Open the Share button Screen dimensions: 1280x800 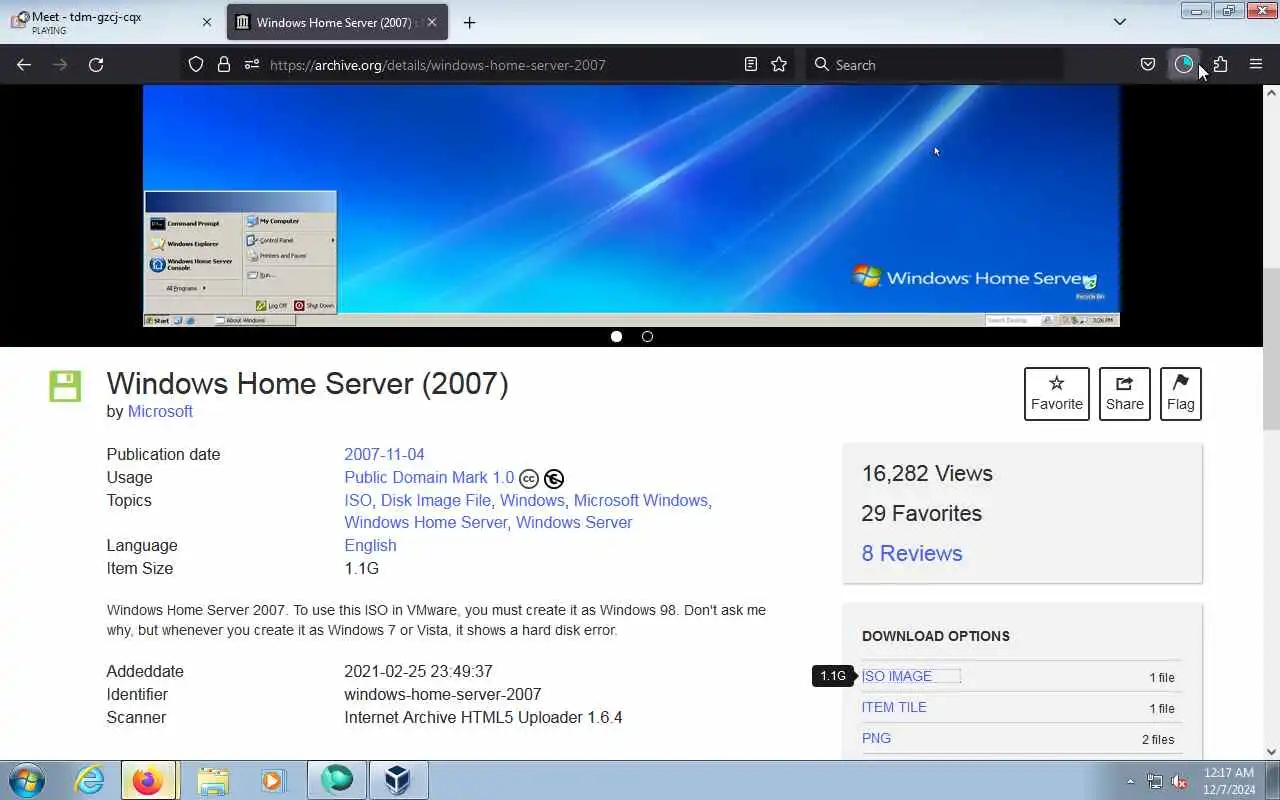click(x=1125, y=394)
